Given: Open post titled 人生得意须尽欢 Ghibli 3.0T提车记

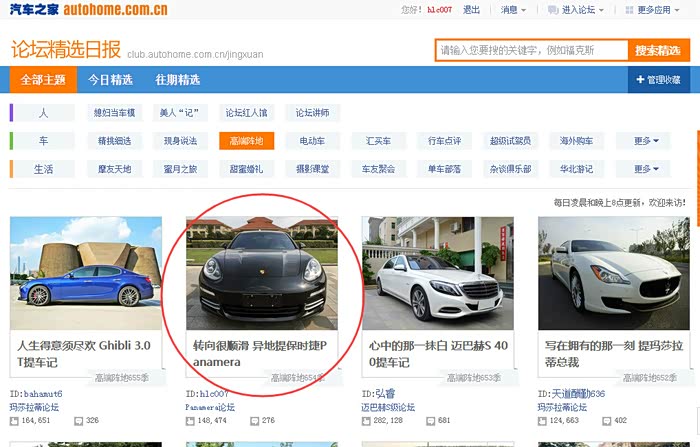Looking at the screenshot, I should tap(84, 354).
